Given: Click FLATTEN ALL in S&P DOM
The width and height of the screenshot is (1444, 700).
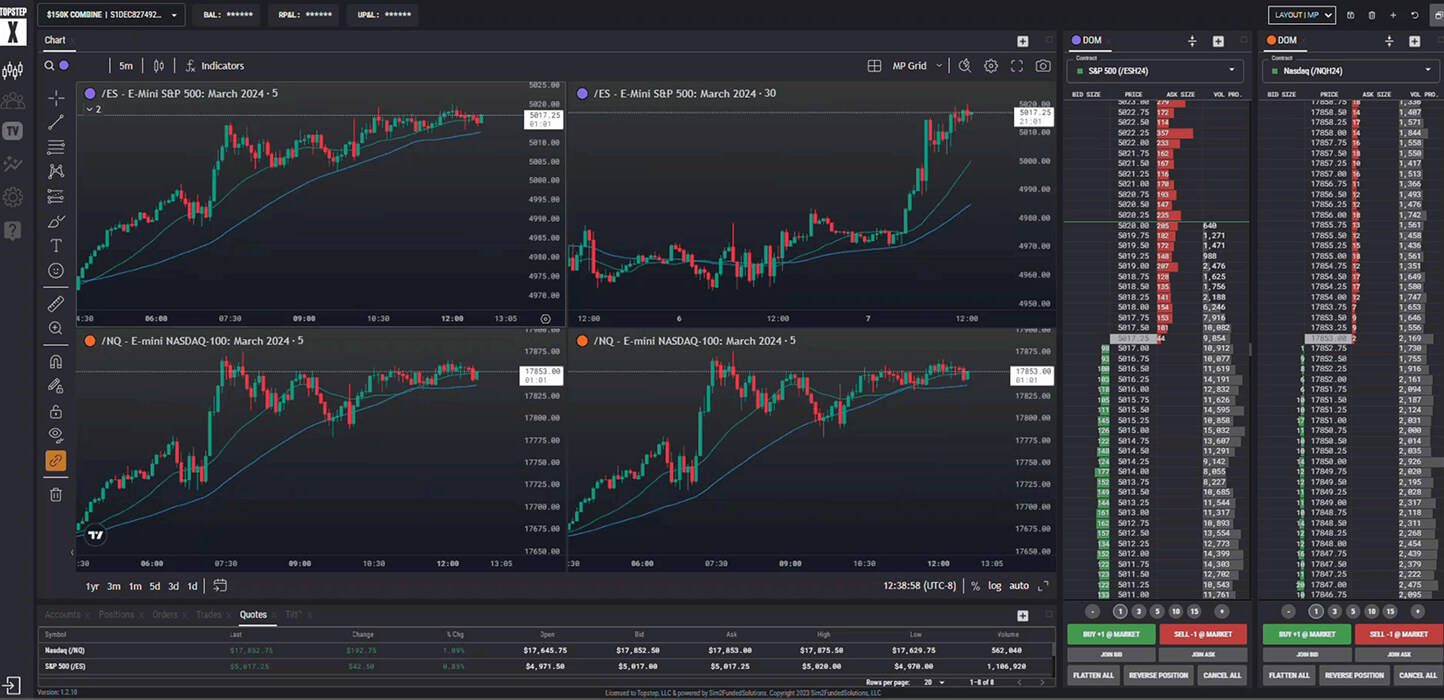Looking at the screenshot, I should (1094, 675).
